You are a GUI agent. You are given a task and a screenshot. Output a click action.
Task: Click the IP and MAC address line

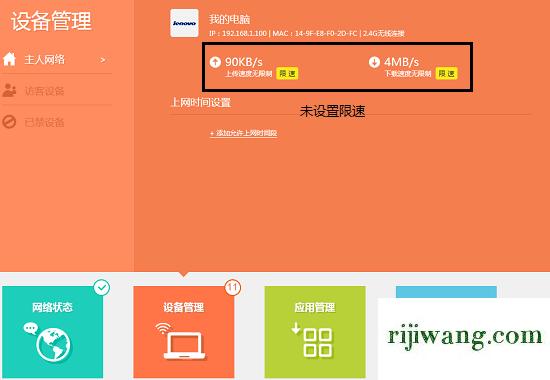307,33
